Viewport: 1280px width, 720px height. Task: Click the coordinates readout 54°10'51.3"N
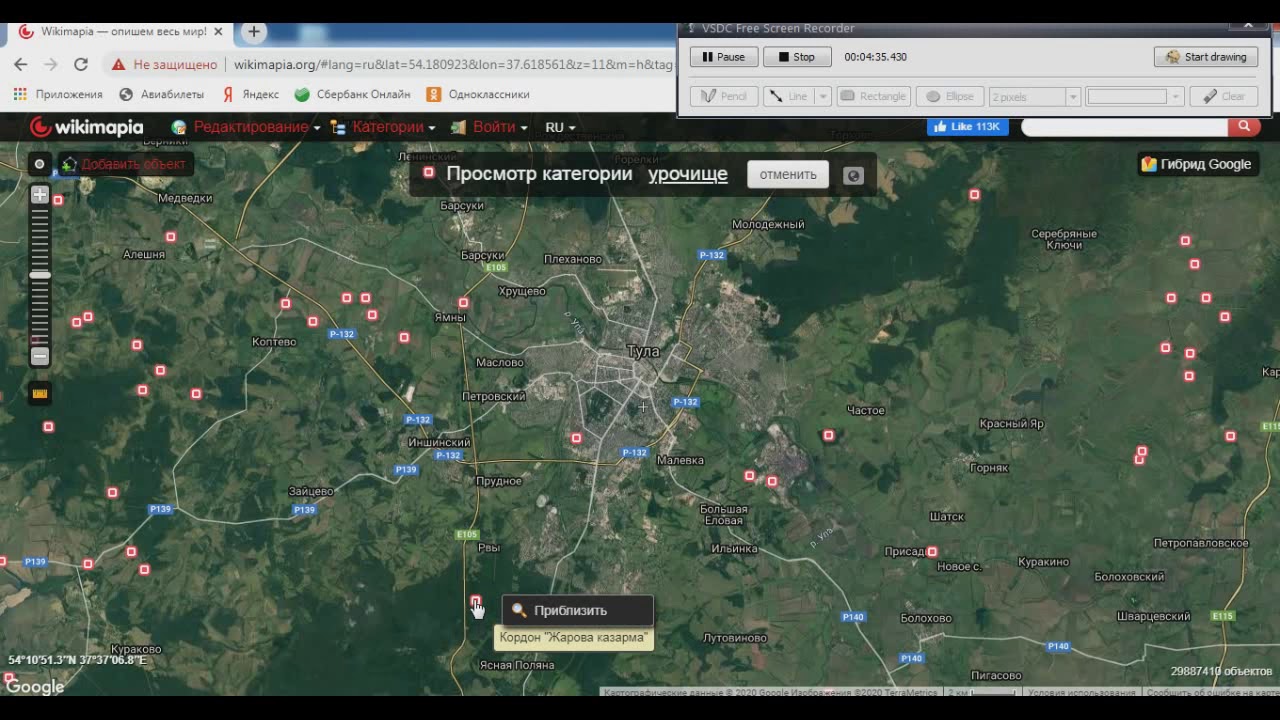click(77, 660)
